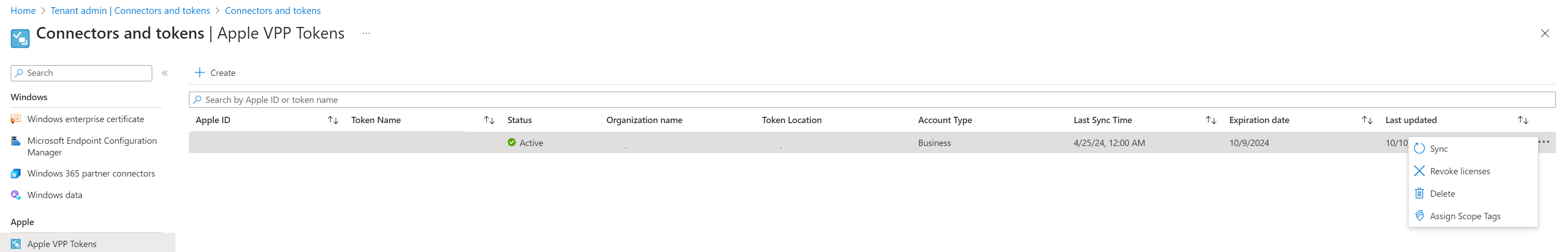Screen dimensions: 1568x252
Task: Sort table by Apple ID column
Action: pos(333,120)
